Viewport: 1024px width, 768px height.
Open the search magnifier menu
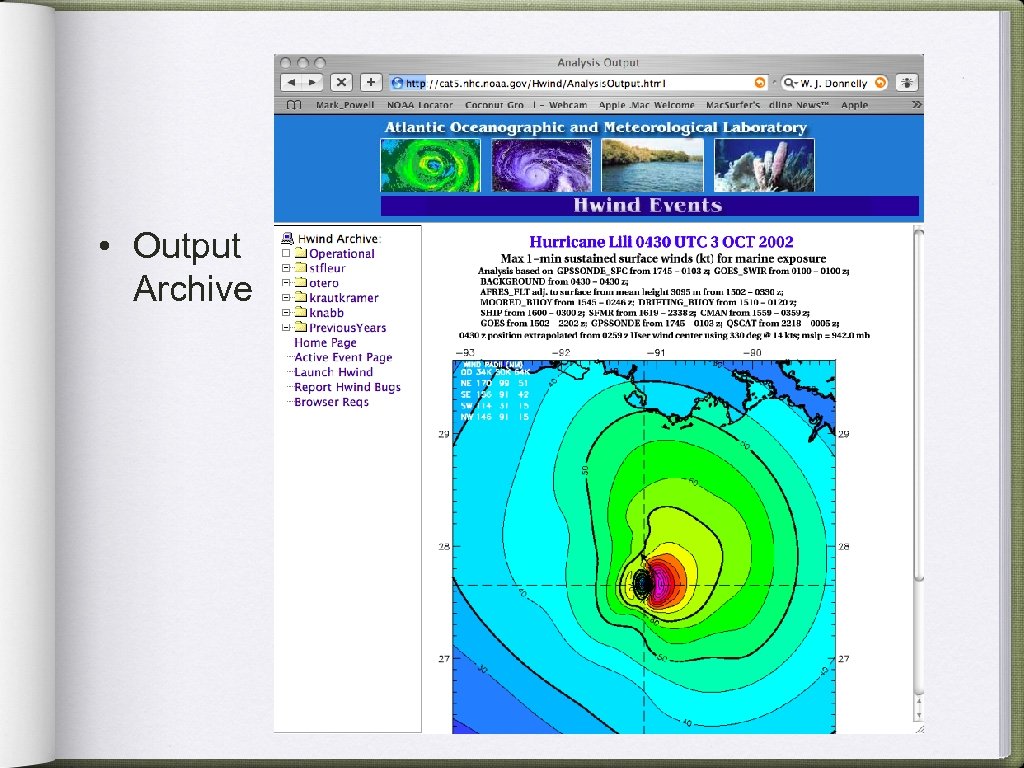(790, 83)
